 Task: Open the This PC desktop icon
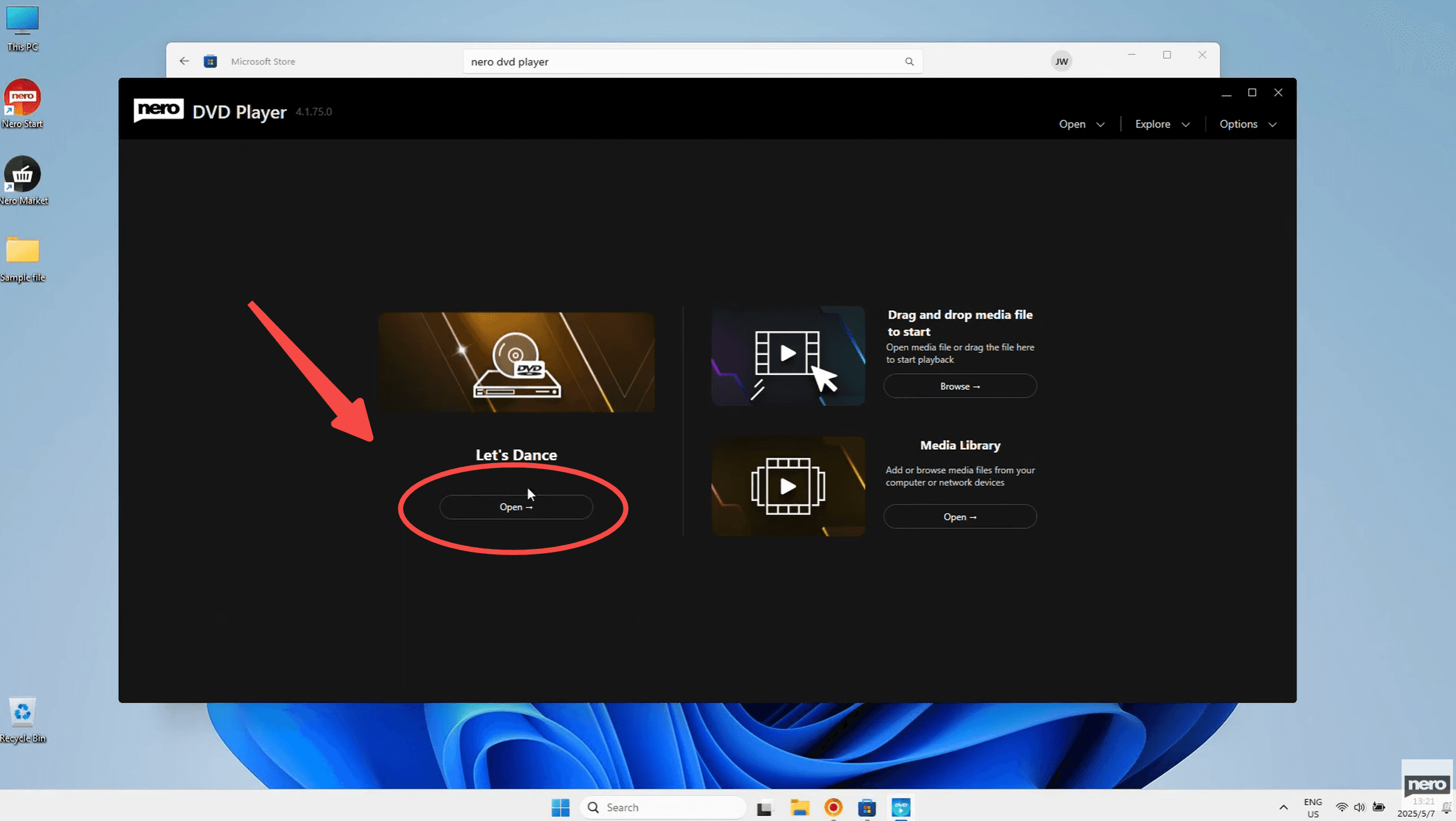(22, 28)
